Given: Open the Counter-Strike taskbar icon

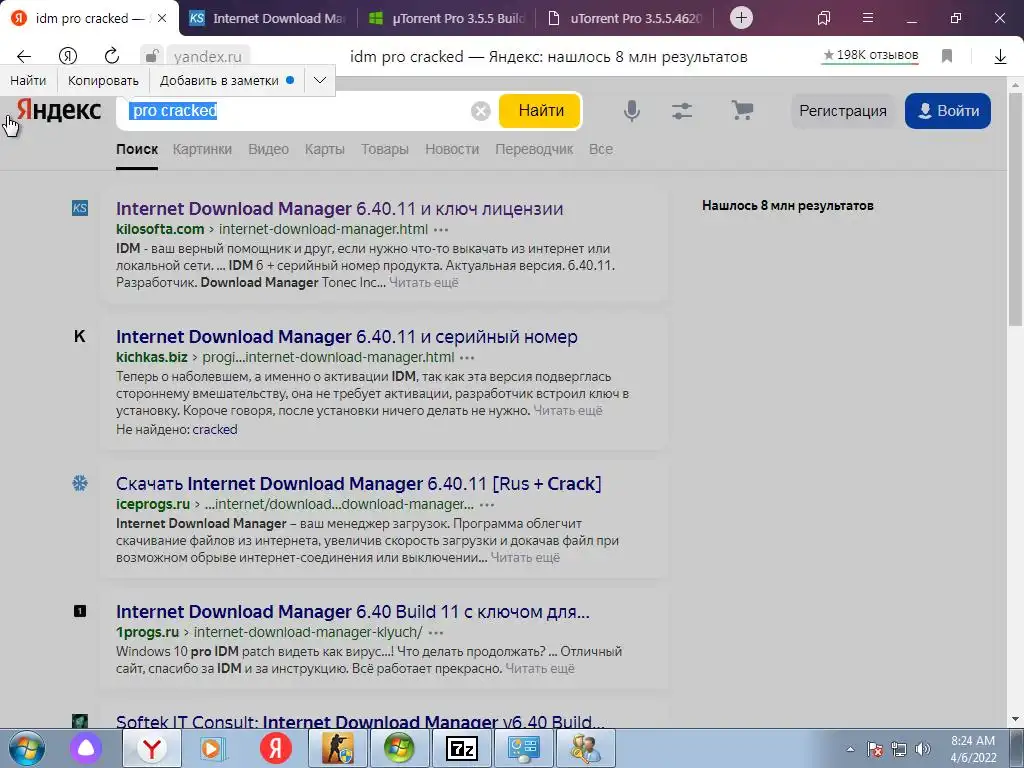Looking at the screenshot, I should click(x=338, y=748).
